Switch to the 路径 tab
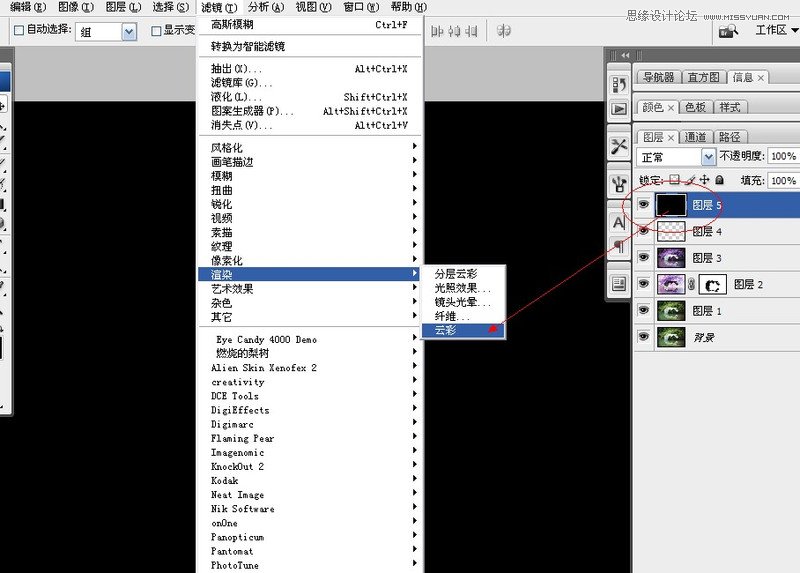Screen dimensions: 800x573 [x=730, y=137]
